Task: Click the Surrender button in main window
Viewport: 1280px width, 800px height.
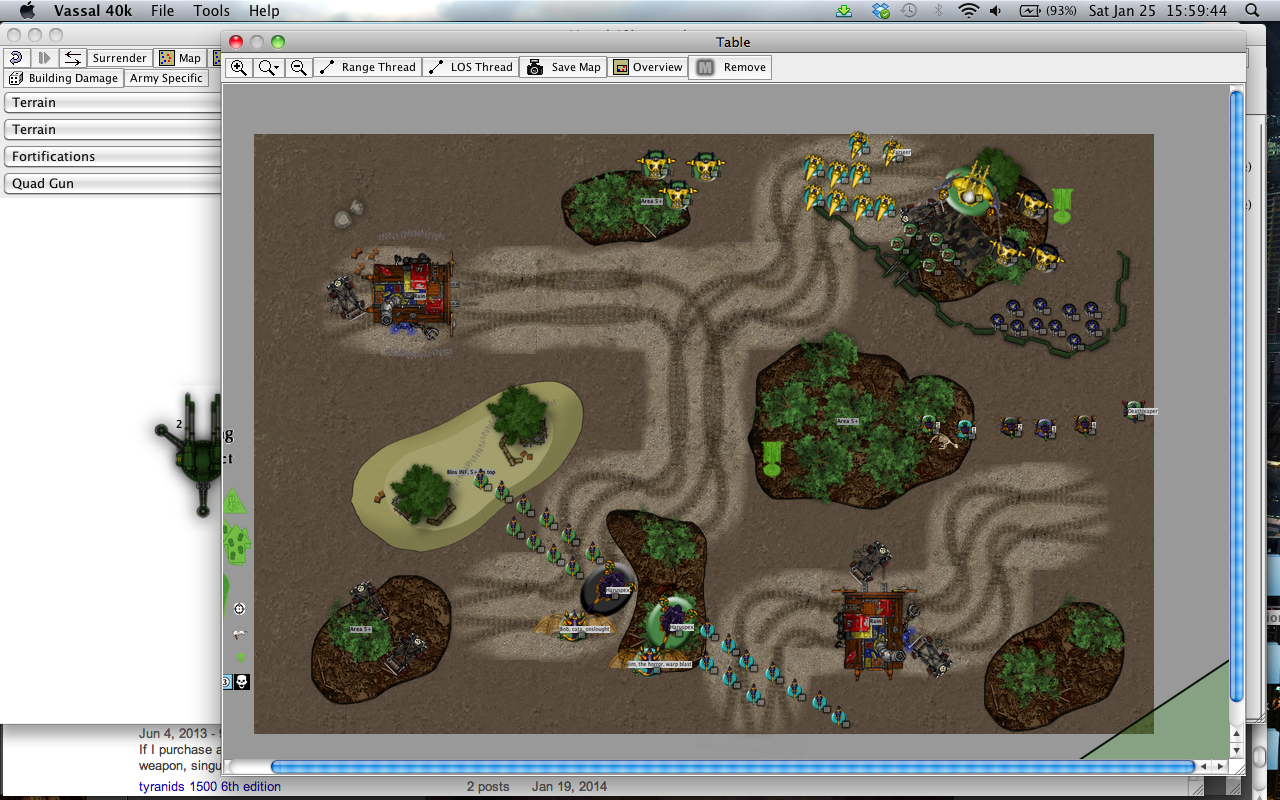Action: coord(120,58)
